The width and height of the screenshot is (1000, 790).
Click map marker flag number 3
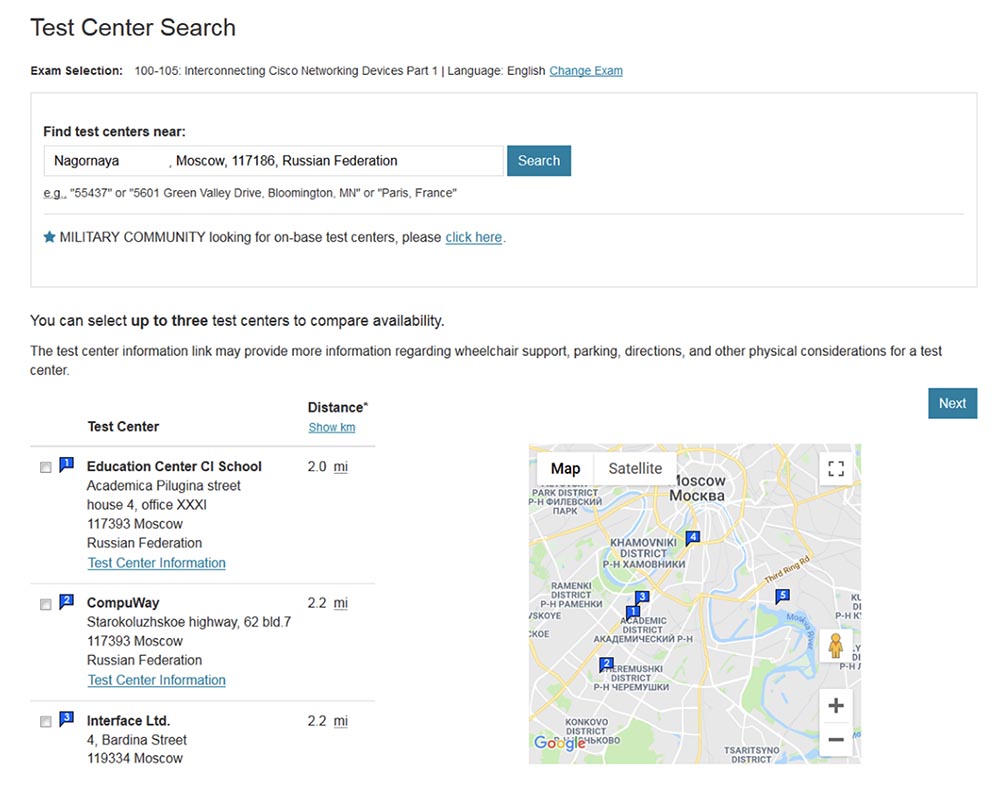point(642,597)
